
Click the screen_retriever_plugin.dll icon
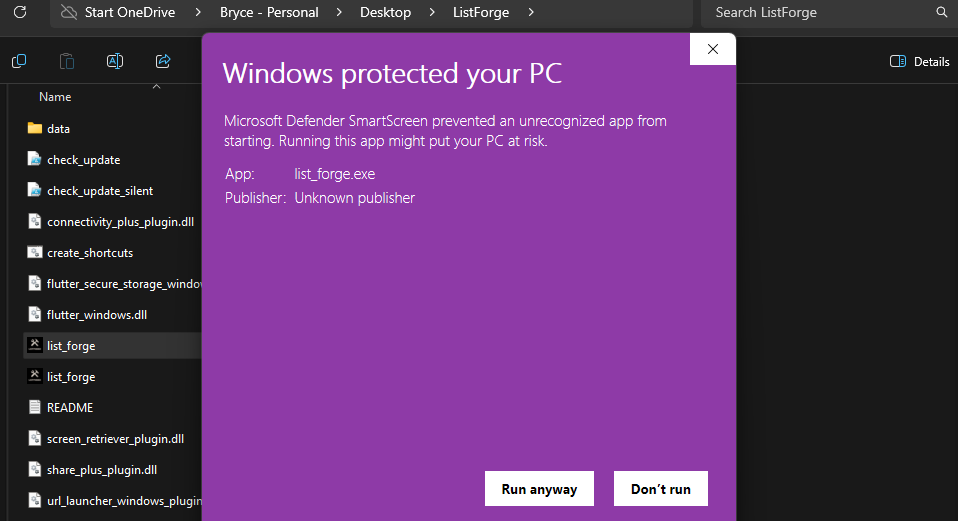35,439
